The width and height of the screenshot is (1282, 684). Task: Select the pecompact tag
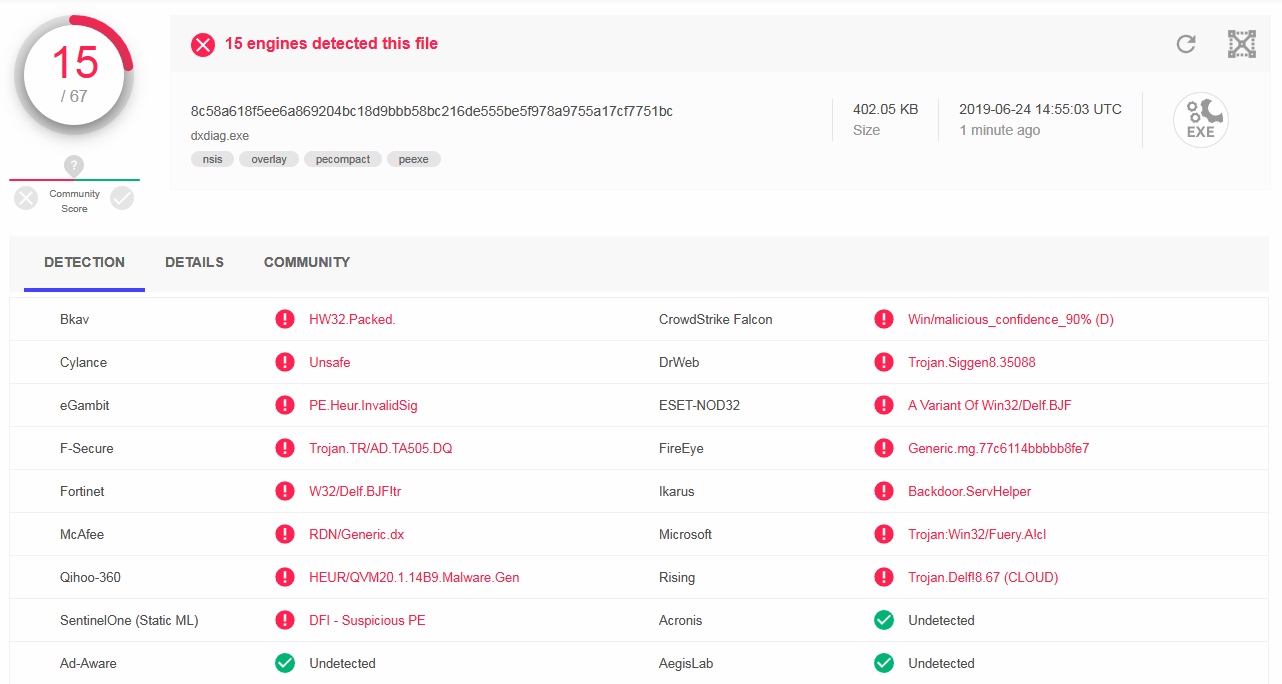[x=343, y=159]
